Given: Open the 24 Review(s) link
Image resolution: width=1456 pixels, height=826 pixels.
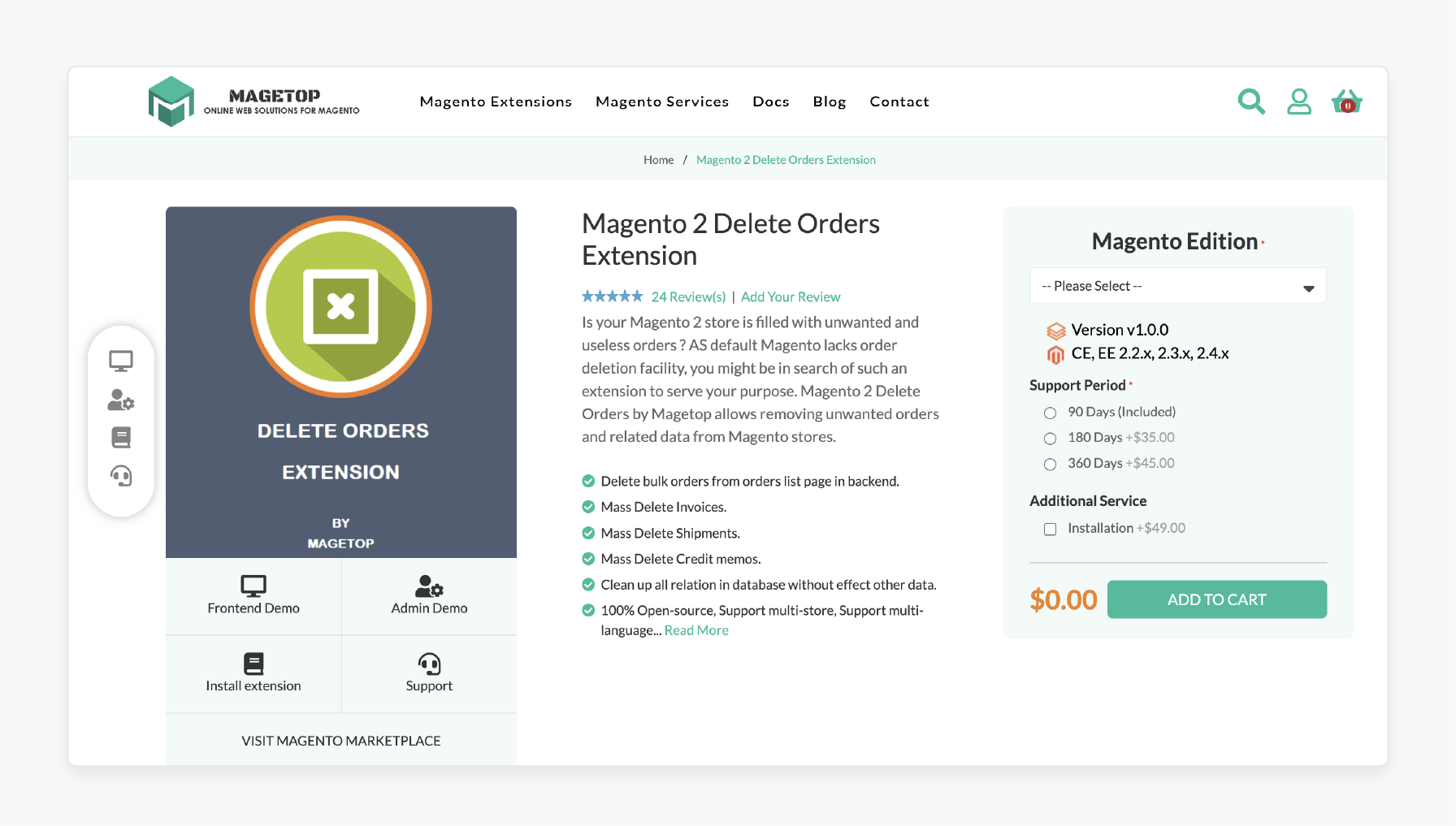Looking at the screenshot, I should (x=688, y=297).
